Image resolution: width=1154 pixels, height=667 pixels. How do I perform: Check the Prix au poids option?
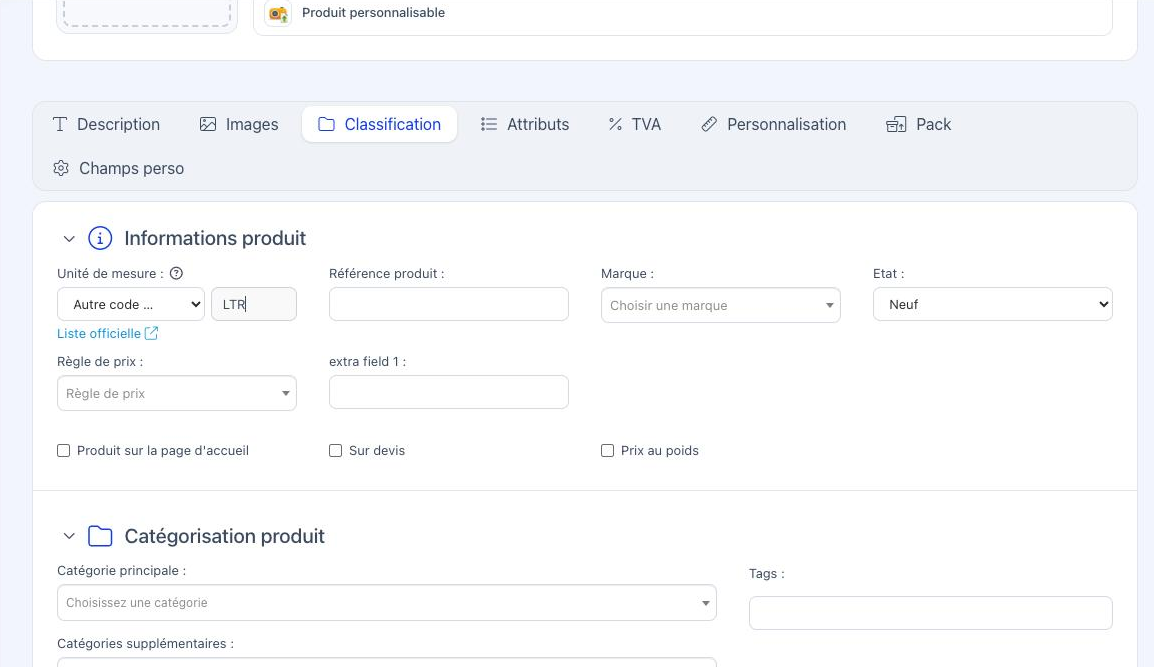pos(607,451)
